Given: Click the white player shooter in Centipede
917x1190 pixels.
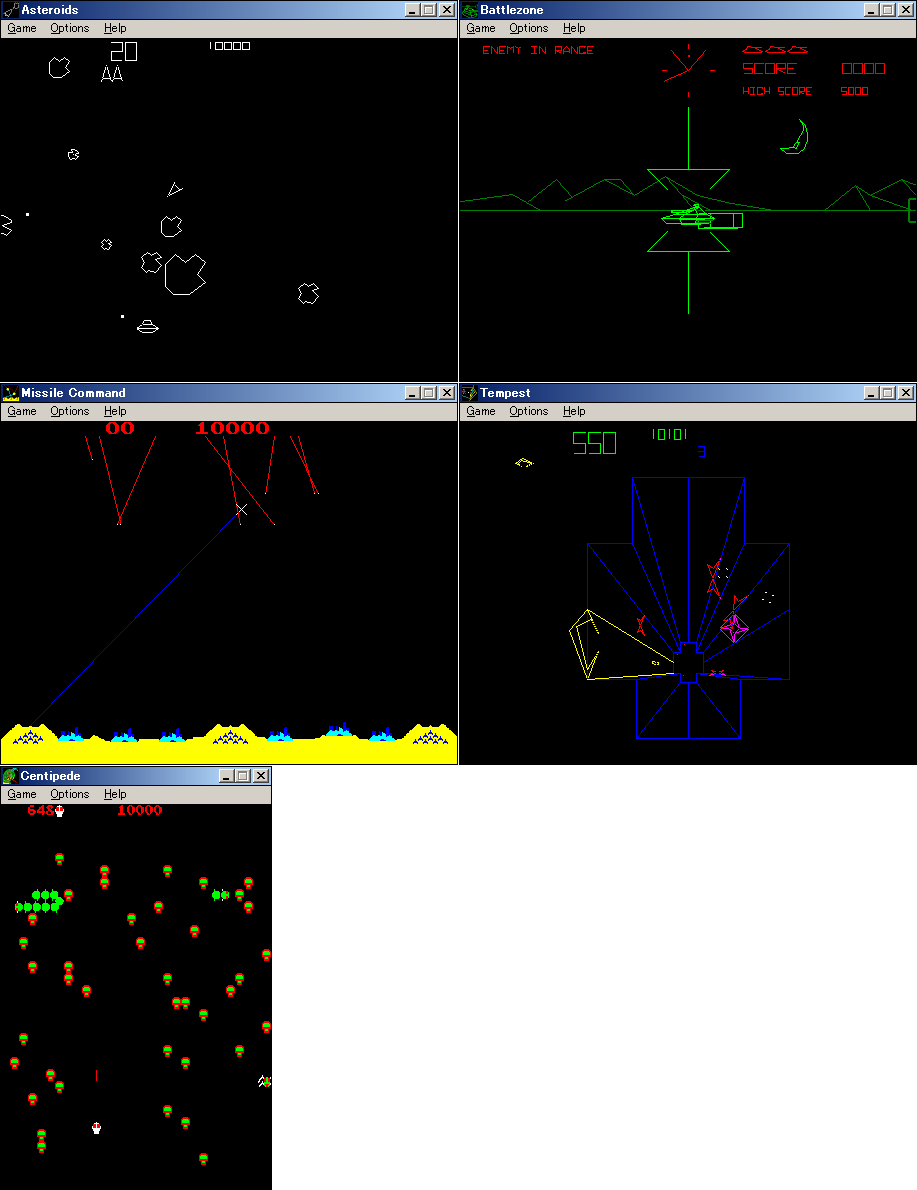Looking at the screenshot, I should [x=96, y=1128].
